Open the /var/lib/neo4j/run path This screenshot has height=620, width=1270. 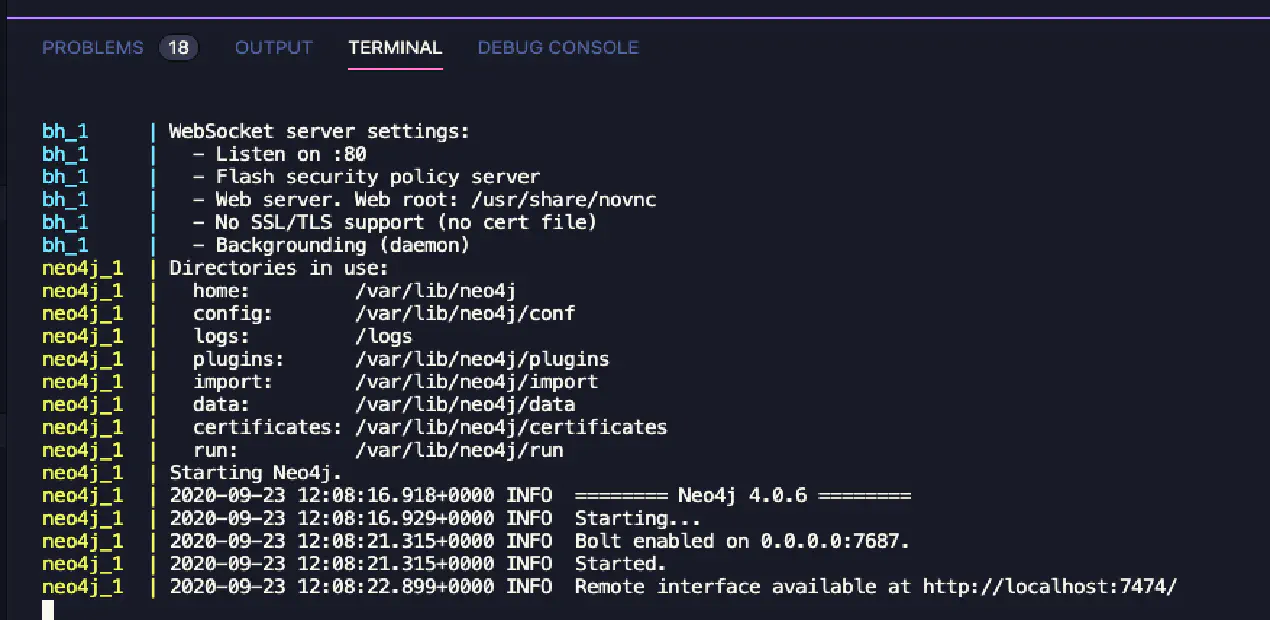(x=459, y=450)
